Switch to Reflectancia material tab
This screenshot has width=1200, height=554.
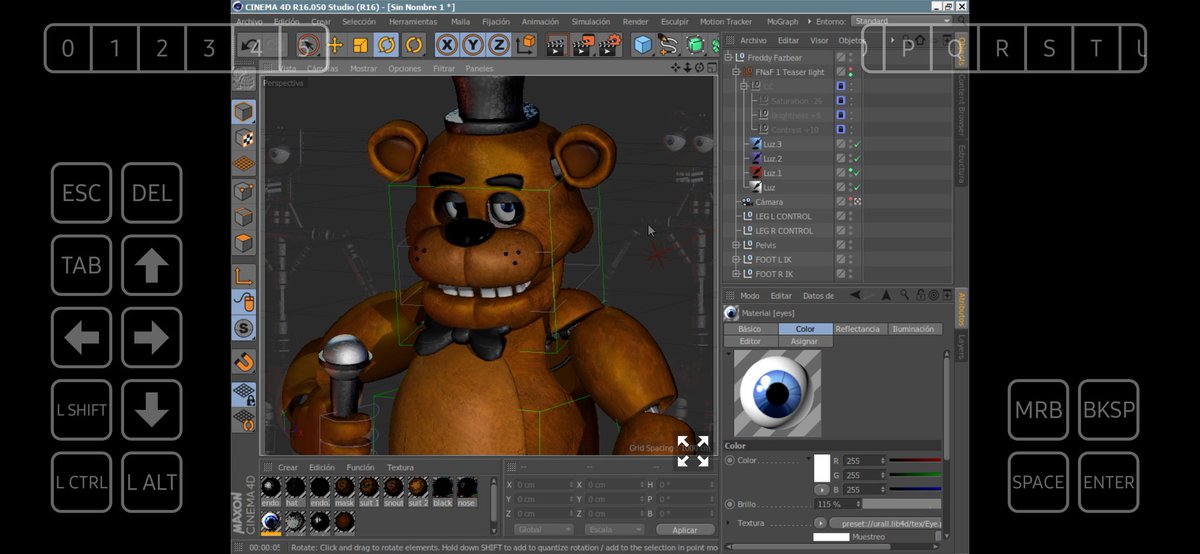point(858,329)
